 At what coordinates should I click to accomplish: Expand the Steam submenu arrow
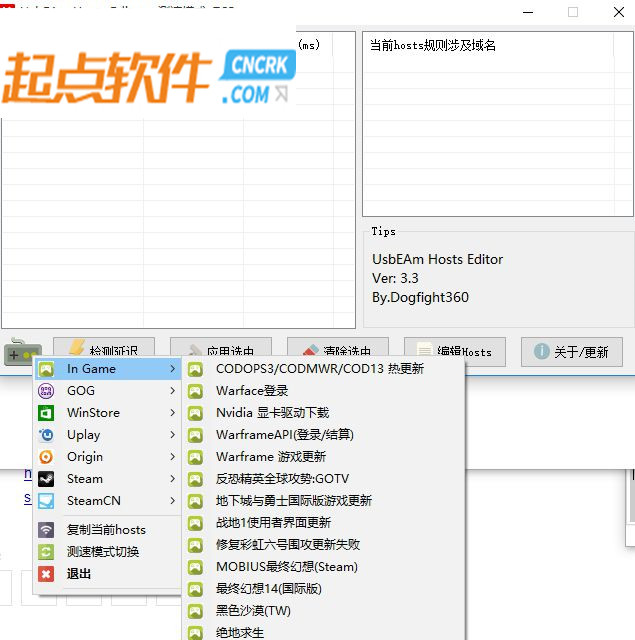point(173,479)
